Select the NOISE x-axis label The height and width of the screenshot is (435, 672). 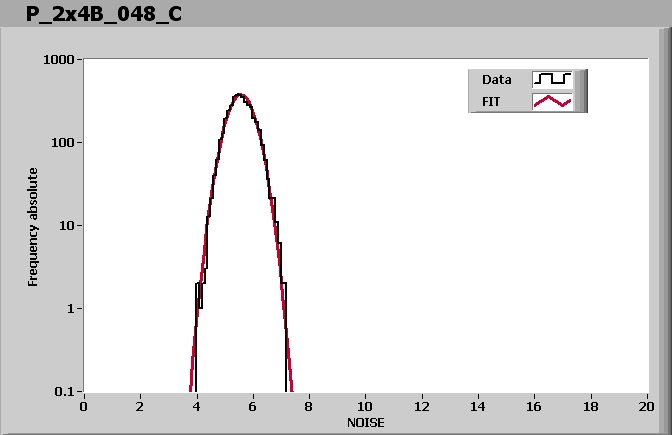click(365, 422)
